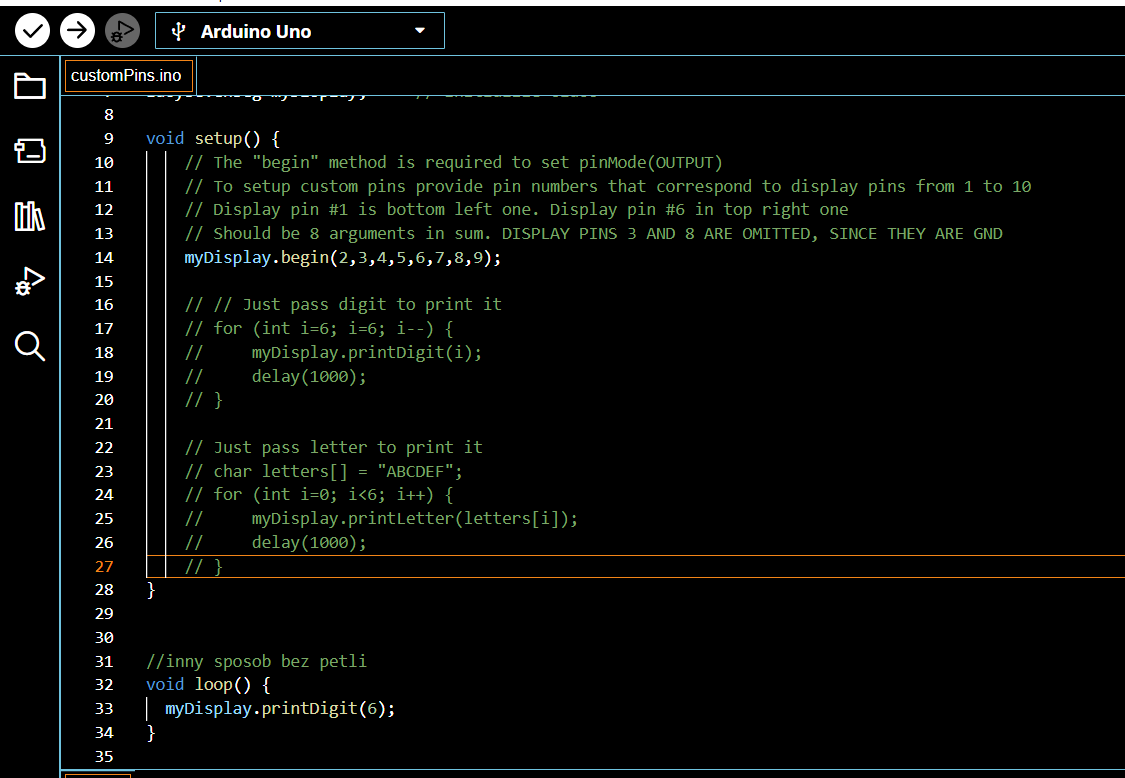Click the closing brace on line 34
The image size is (1125, 778).
click(x=151, y=733)
